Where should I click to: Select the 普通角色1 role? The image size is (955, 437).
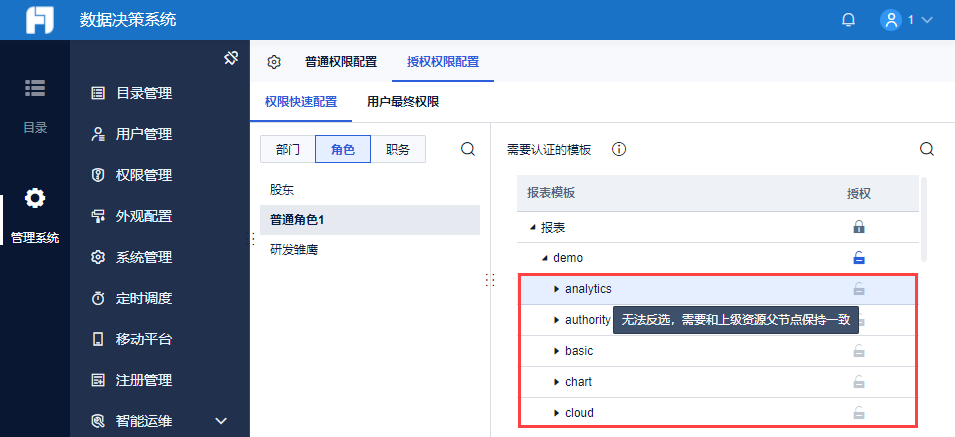370,220
